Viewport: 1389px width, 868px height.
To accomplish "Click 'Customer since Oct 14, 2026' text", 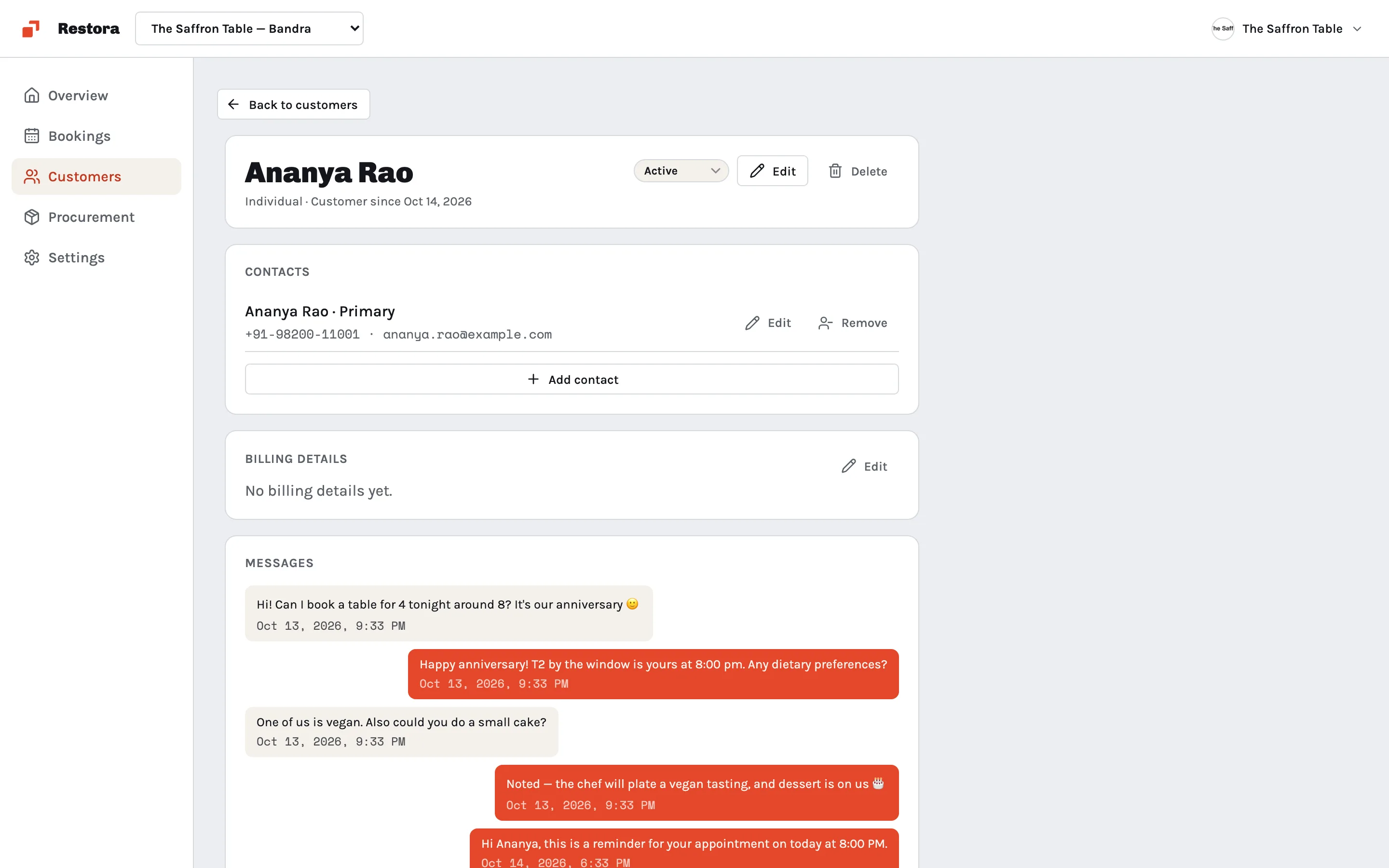I will coord(392,202).
